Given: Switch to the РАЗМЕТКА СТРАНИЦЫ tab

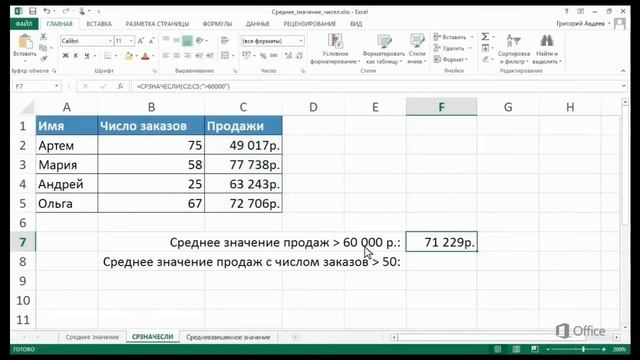Looking at the screenshot, I should point(157,24).
